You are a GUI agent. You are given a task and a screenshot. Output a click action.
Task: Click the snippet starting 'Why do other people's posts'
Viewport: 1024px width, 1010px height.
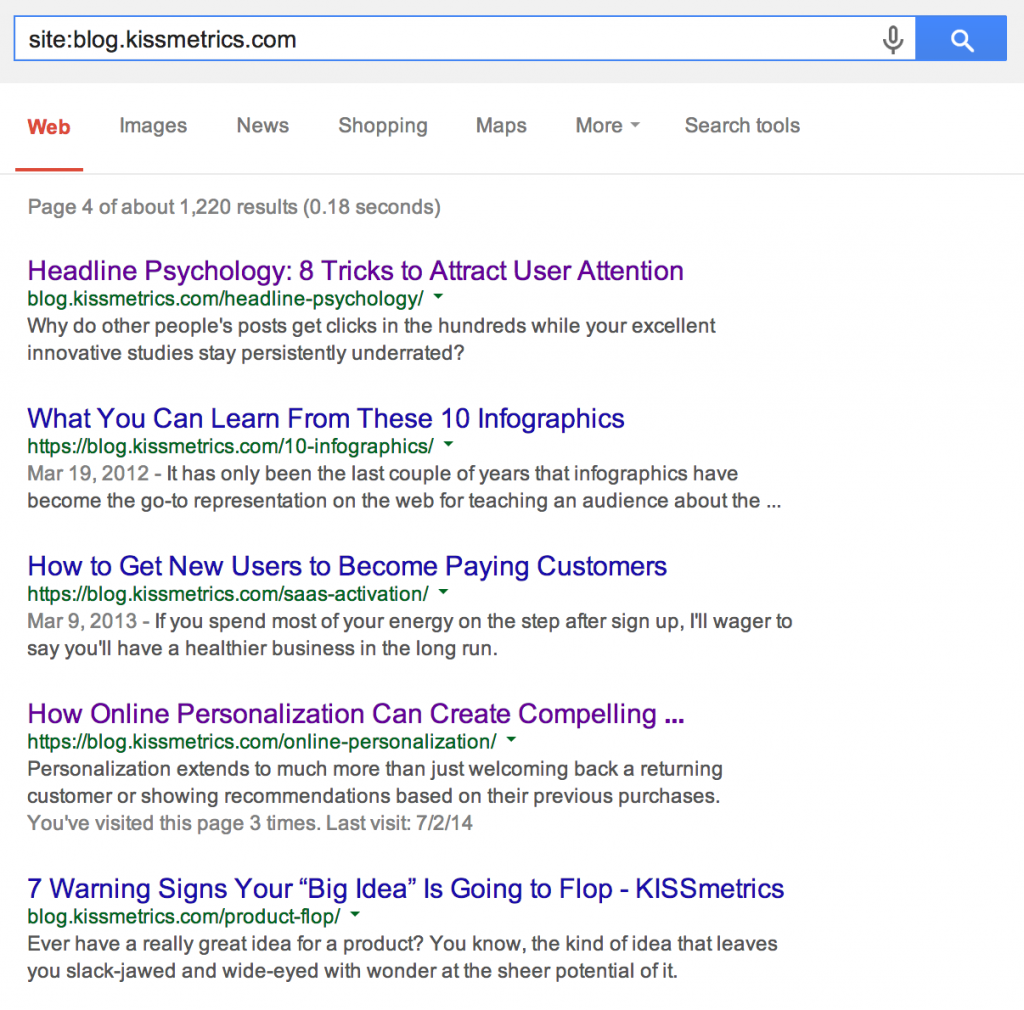pyautogui.click(x=371, y=339)
